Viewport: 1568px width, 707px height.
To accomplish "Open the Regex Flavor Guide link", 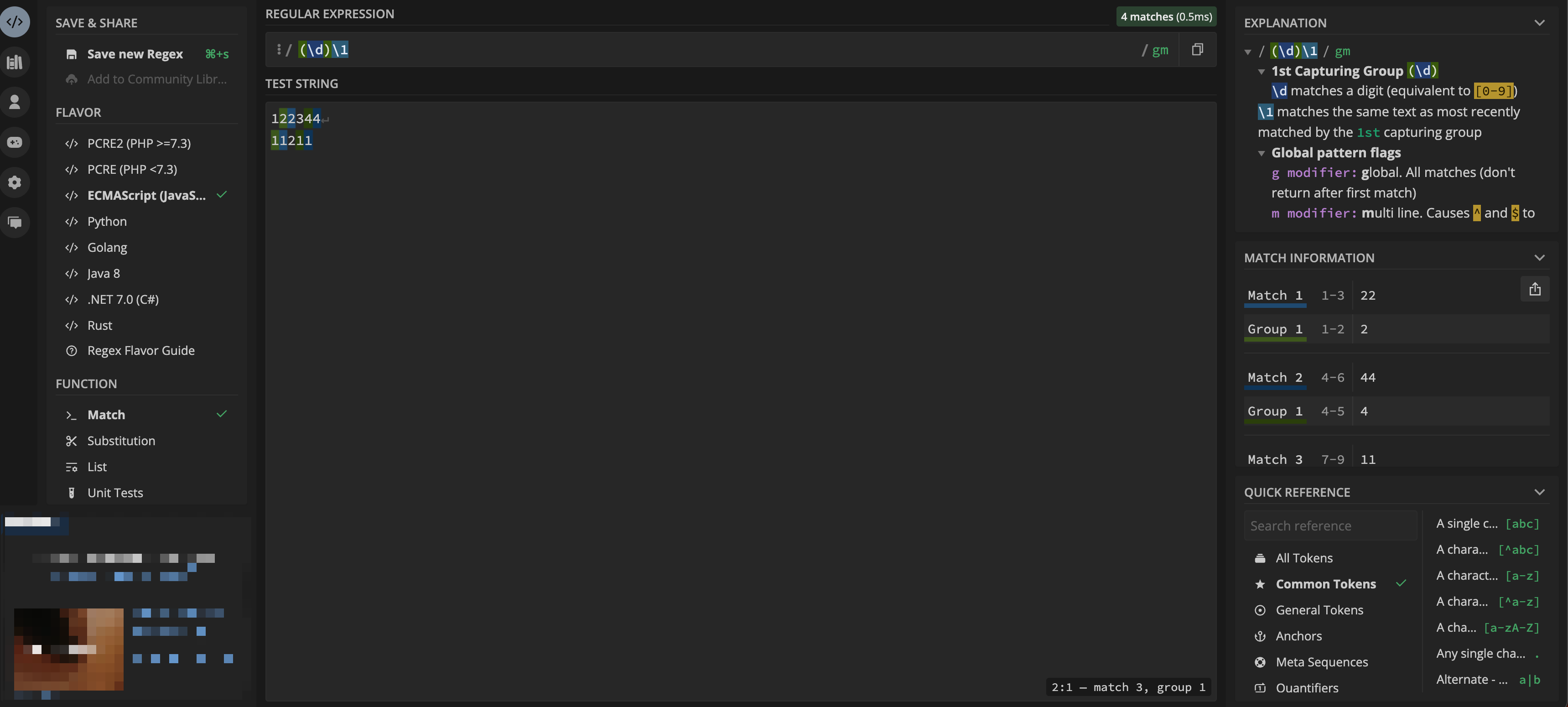I will (140, 351).
